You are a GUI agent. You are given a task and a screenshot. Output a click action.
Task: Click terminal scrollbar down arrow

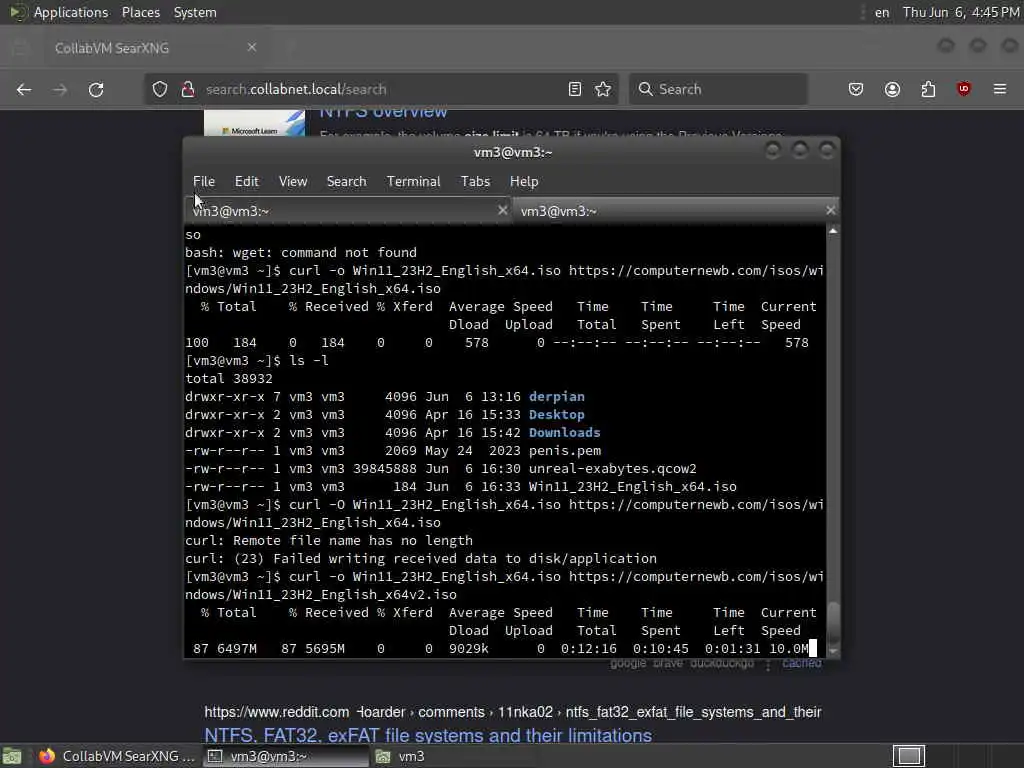833,651
